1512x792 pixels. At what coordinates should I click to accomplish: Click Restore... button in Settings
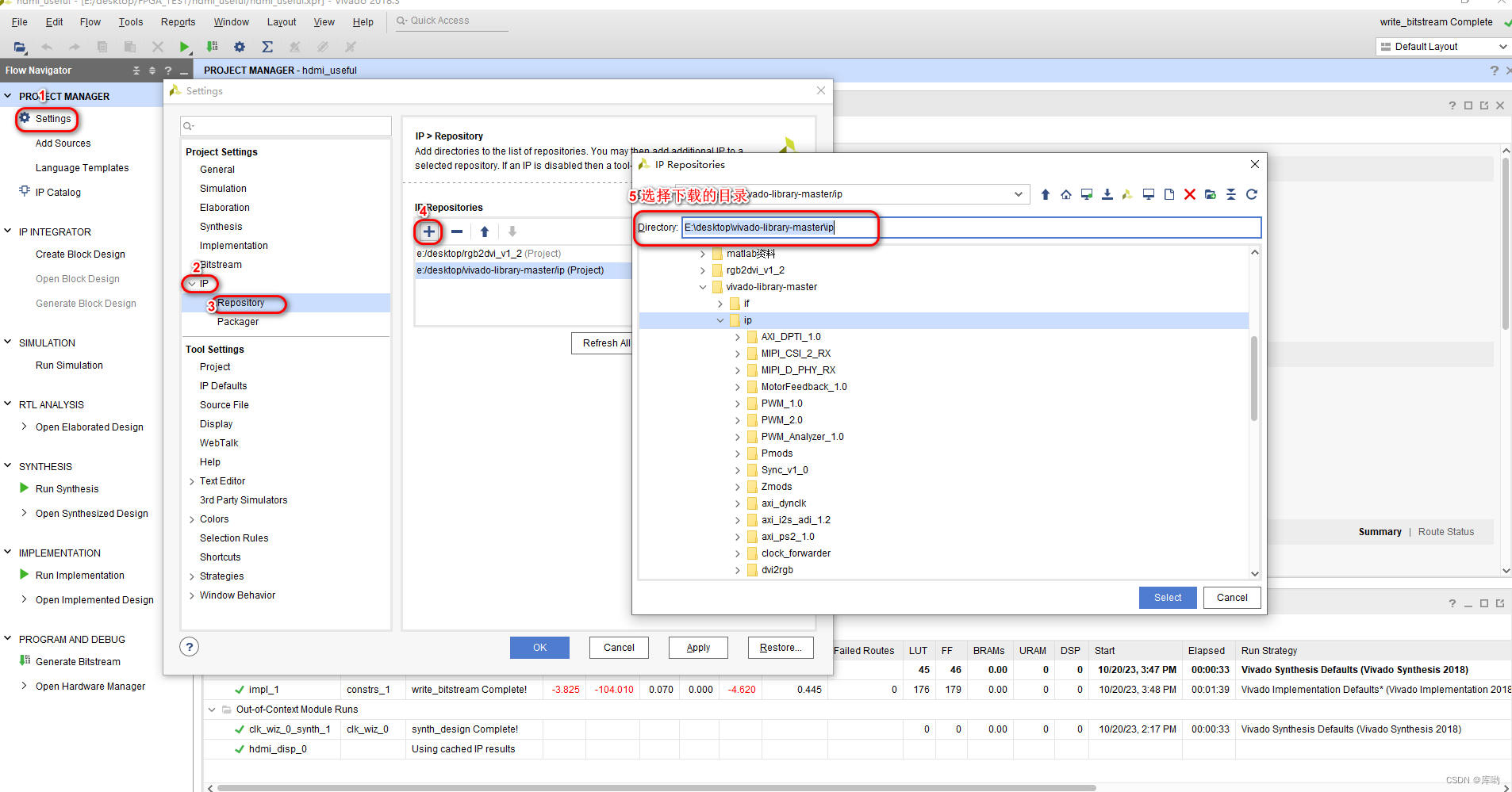pyautogui.click(x=781, y=648)
